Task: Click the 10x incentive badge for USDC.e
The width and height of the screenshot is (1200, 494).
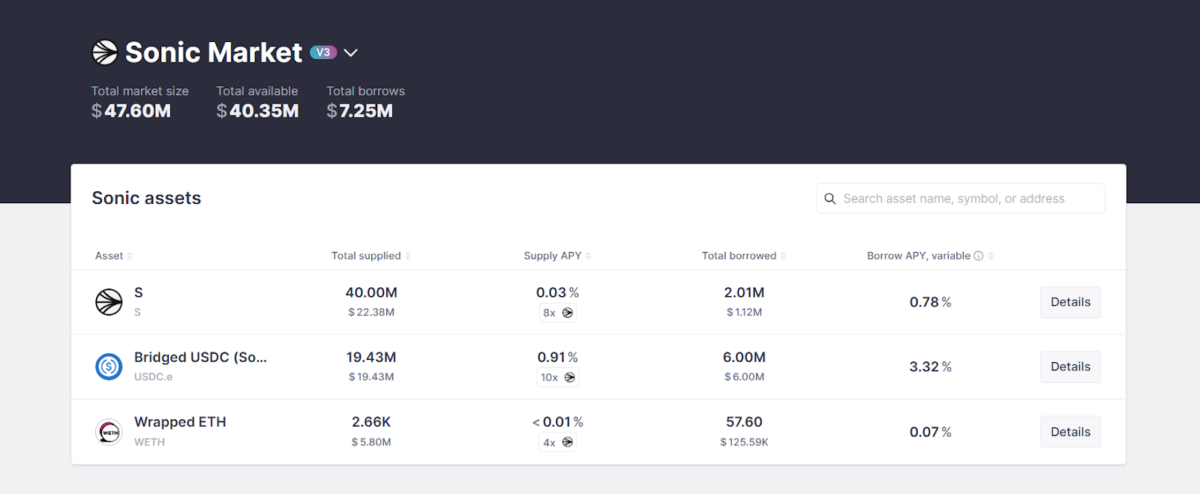Action: pyautogui.click(x=558, y=378)
